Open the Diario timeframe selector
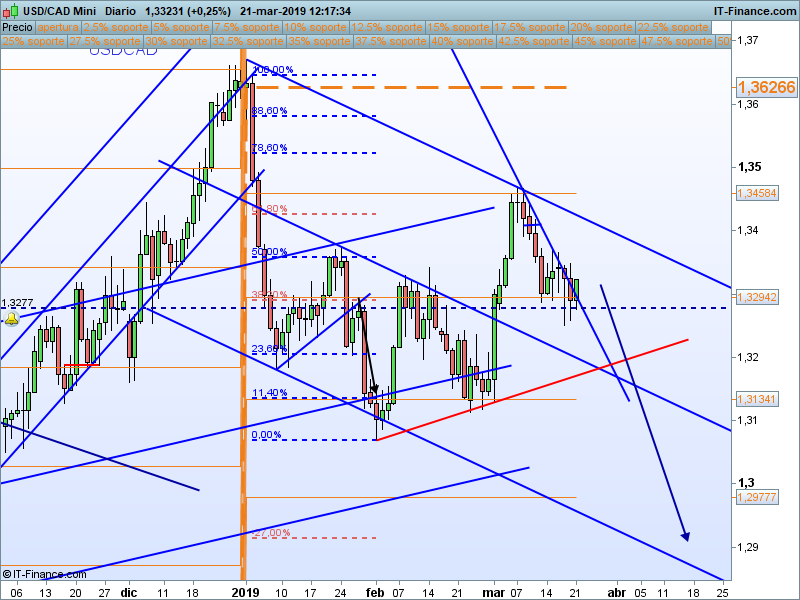This screenshot has height=600, width=800. 120,11
